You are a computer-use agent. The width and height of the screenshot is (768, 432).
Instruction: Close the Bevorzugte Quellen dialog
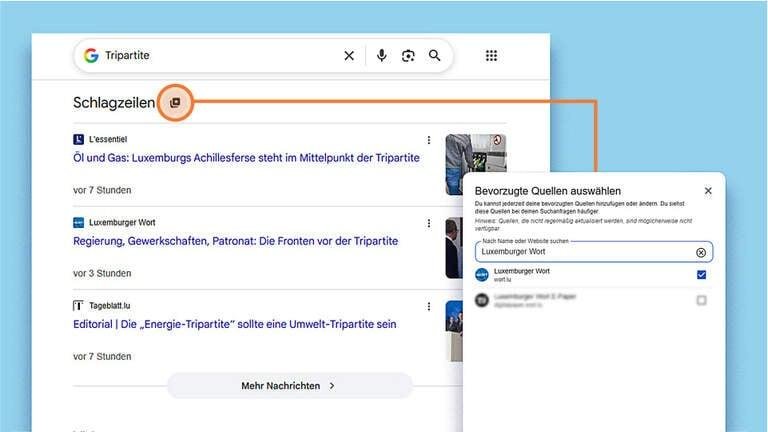[708, 191]
